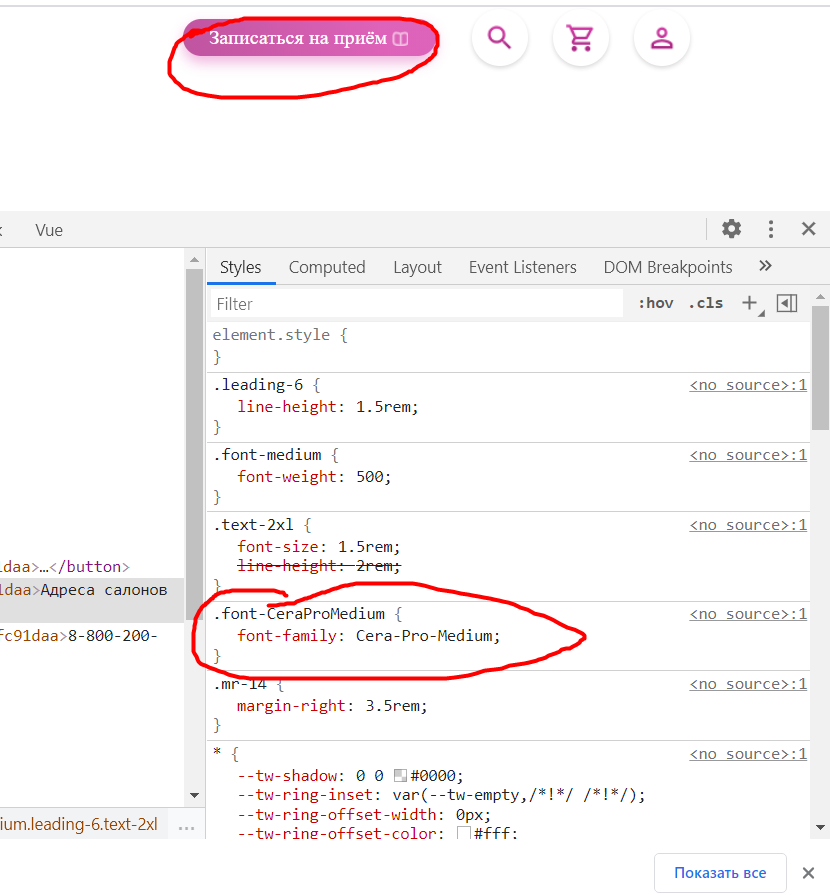Image resolution: width=830 pixels, height=895 pixels.
Task: Open DevTools three-dot customize menu
Action: (x=771, y=229)
